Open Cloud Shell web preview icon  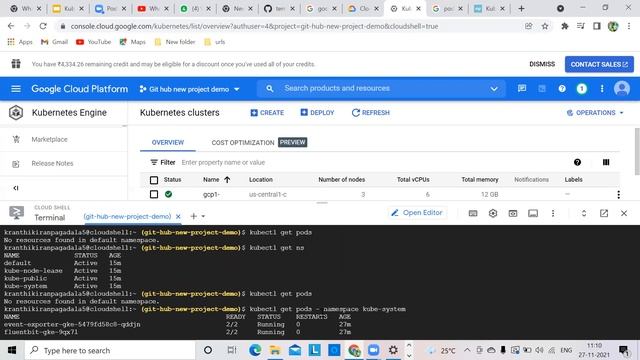click(513, 213)
